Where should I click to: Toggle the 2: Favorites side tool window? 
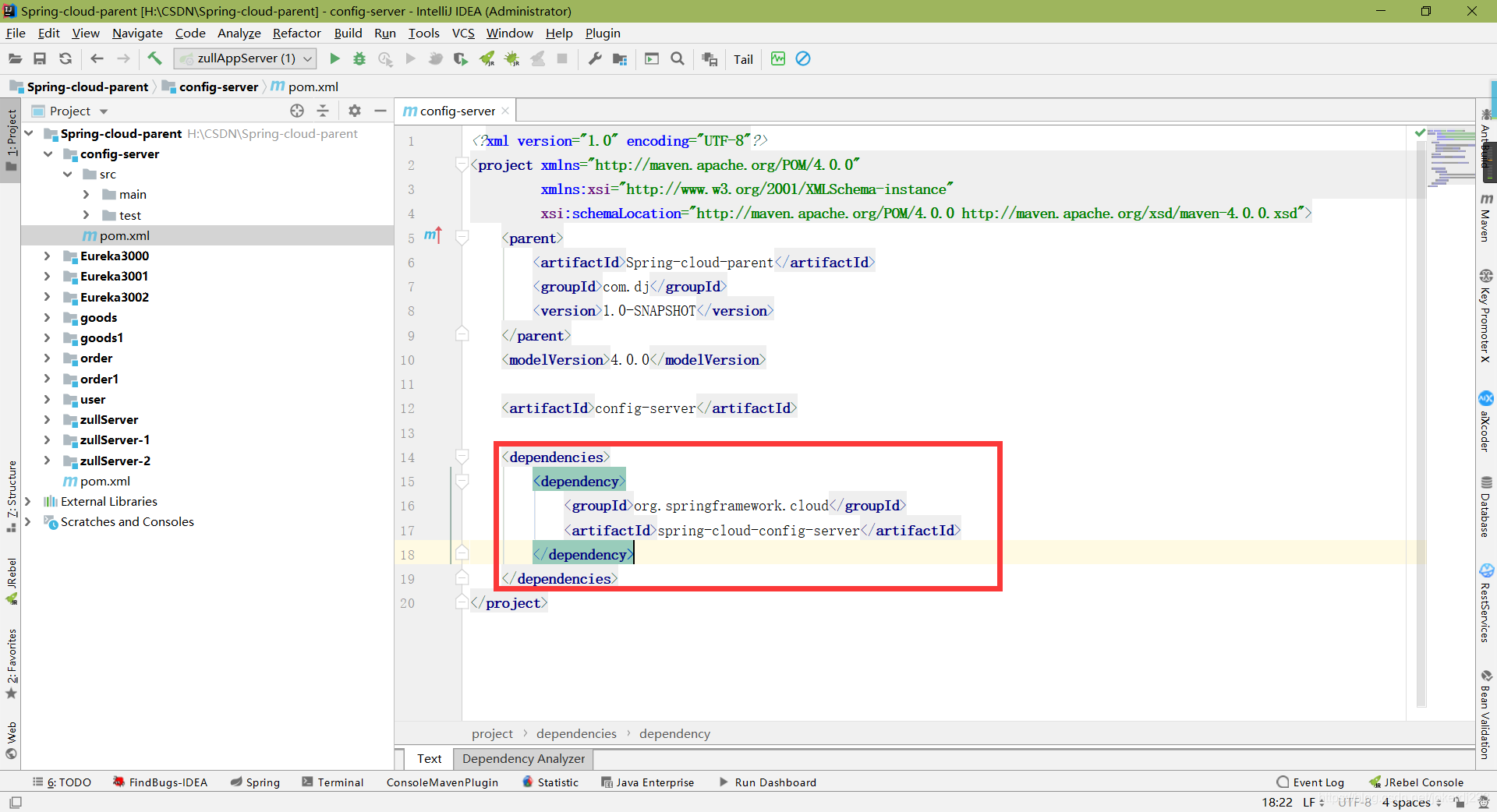pos(11,664)
